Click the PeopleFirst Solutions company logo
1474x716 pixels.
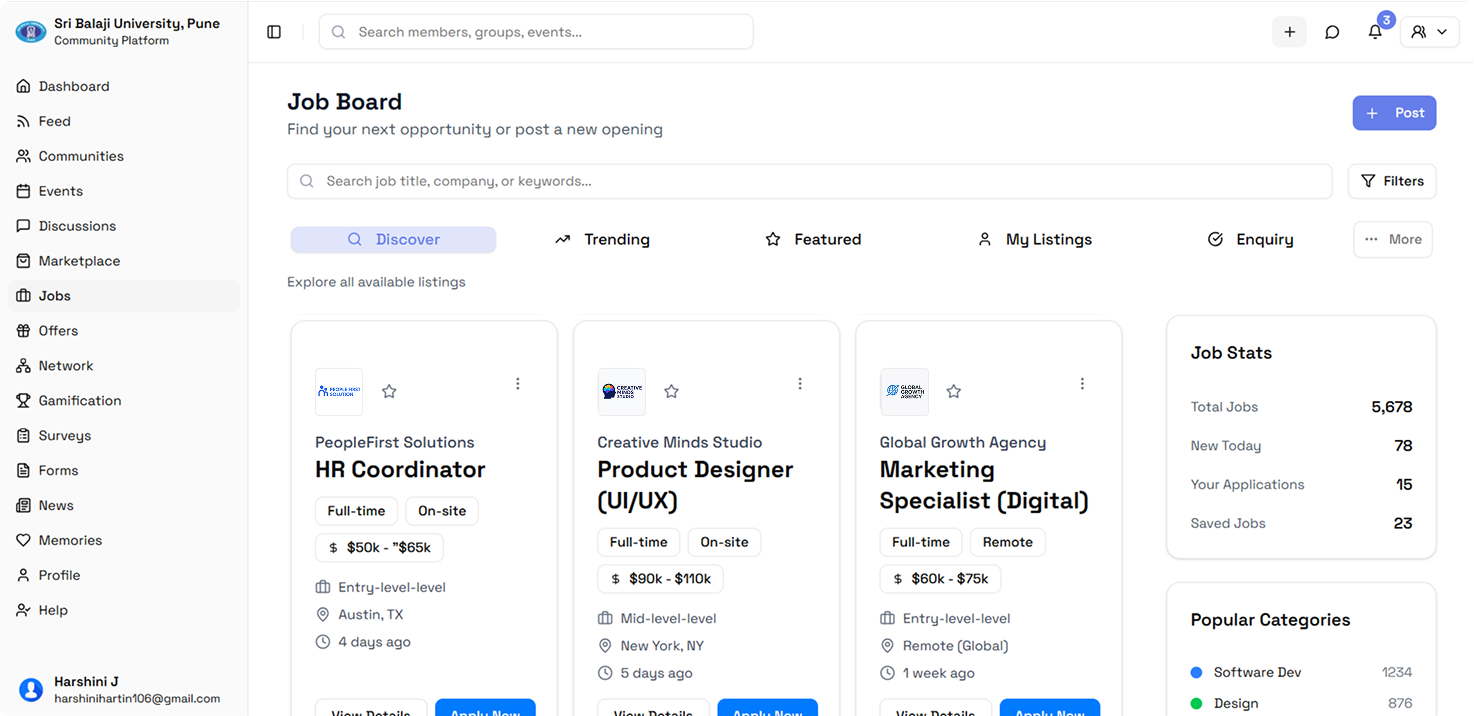click(x=339, y=392)
